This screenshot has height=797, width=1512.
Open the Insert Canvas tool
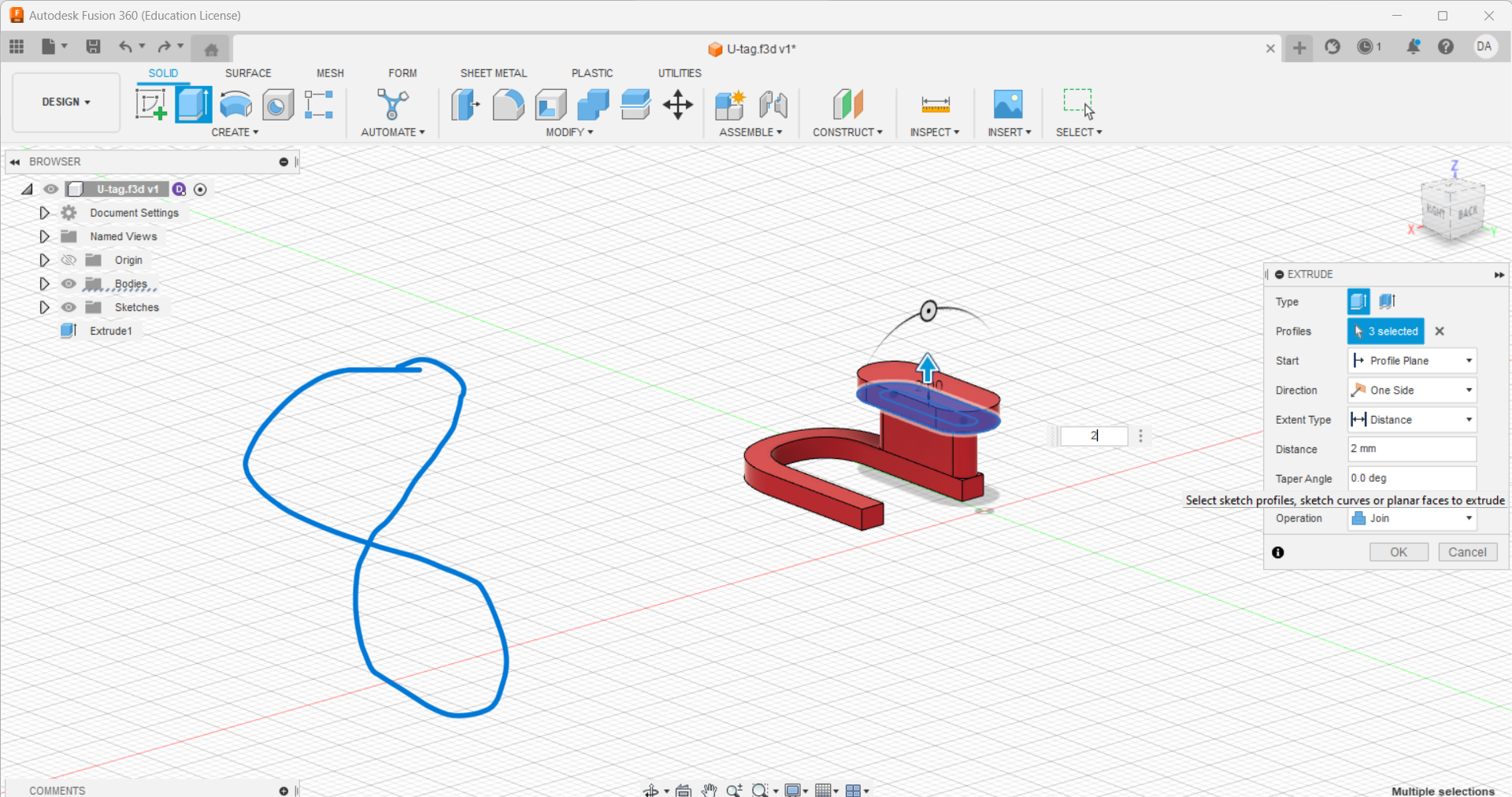click(x=1008, y=105)
